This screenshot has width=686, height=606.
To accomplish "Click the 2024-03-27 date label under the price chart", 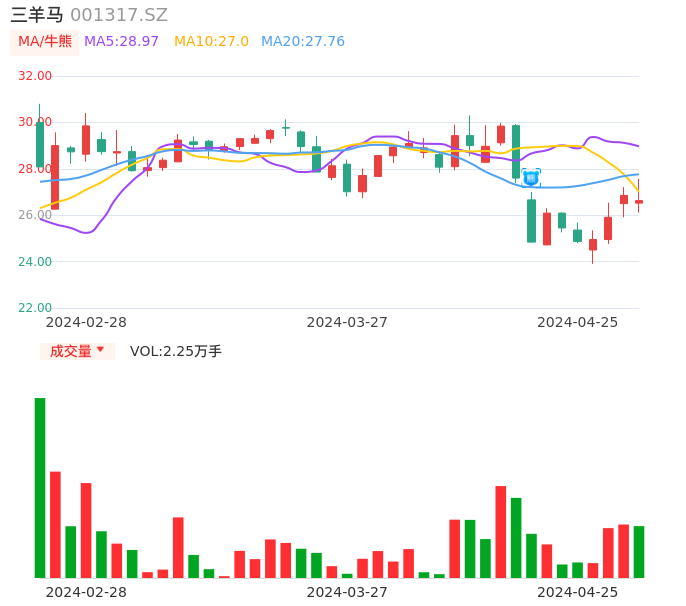I will (x=347, y=322).
